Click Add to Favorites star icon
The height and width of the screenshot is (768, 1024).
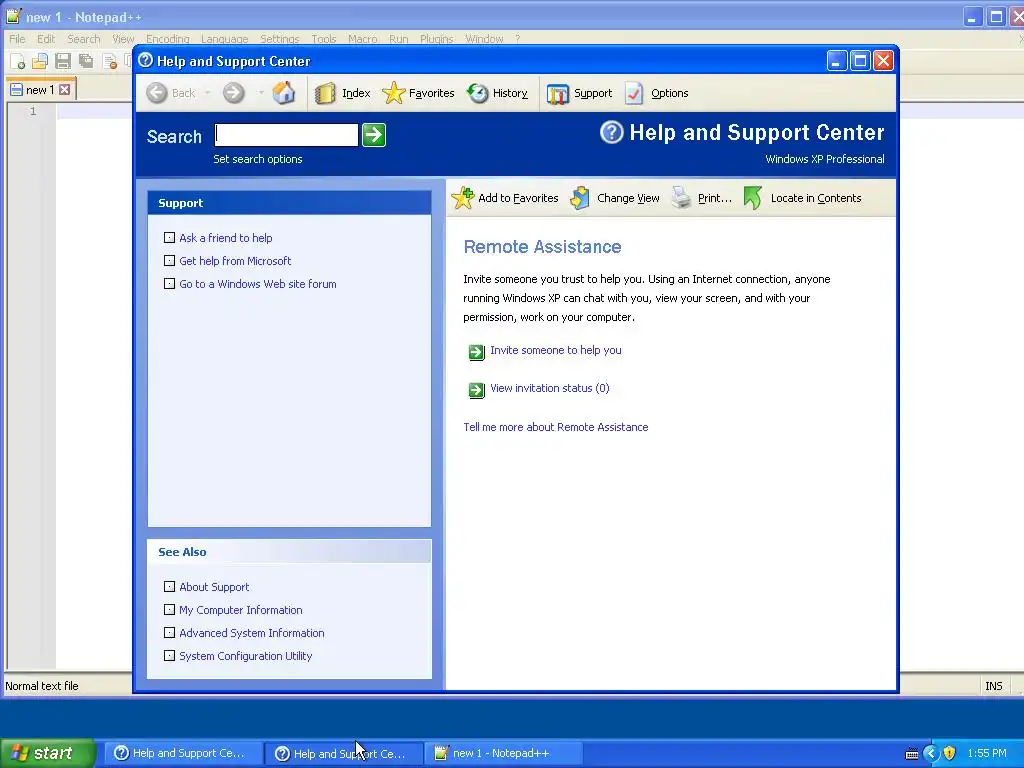(463, 198)
